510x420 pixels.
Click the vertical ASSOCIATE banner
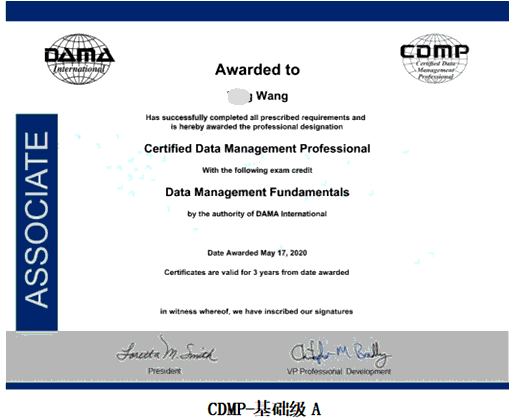pyautogui.click(x=37, y=222)
